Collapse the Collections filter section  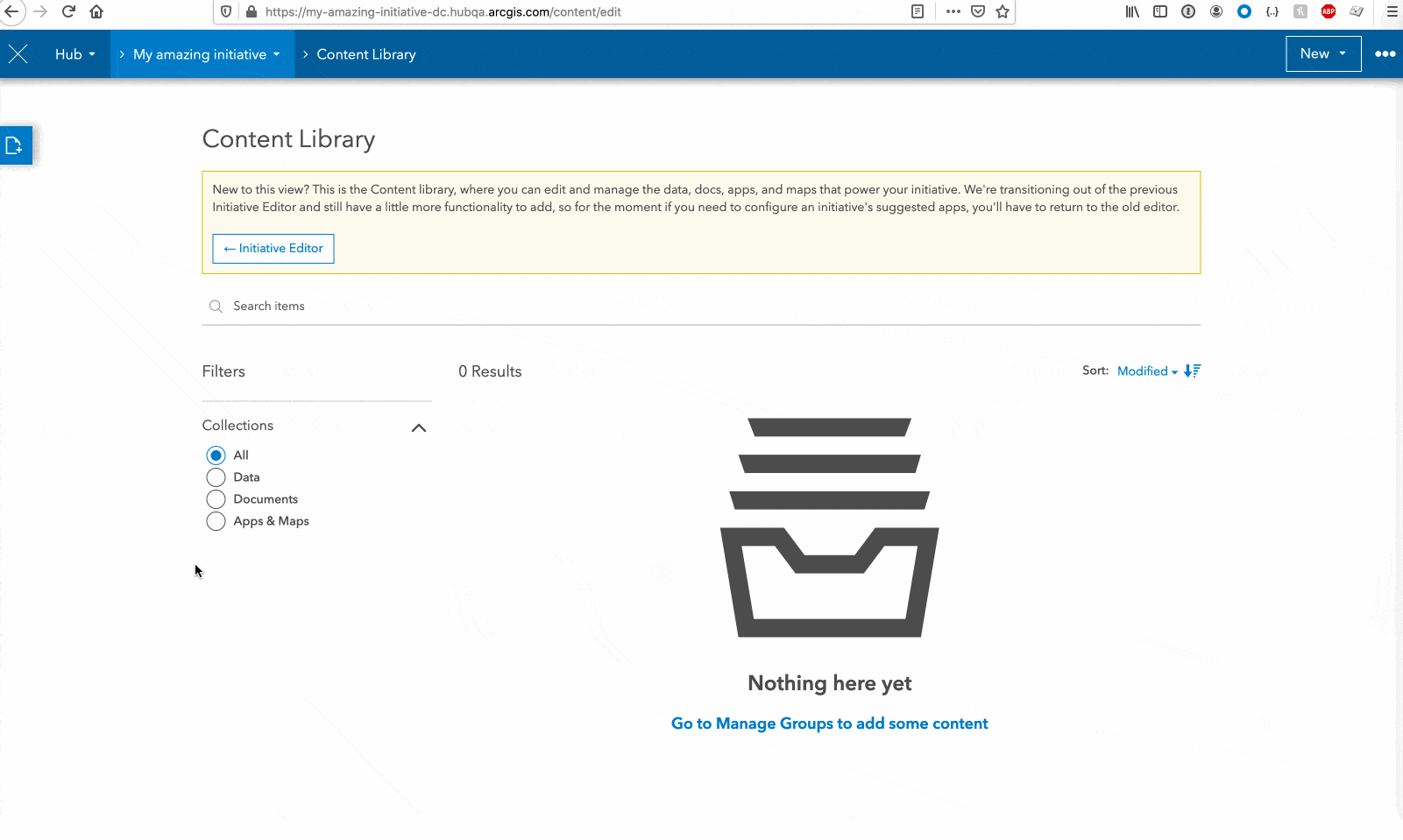coord(419,427)
